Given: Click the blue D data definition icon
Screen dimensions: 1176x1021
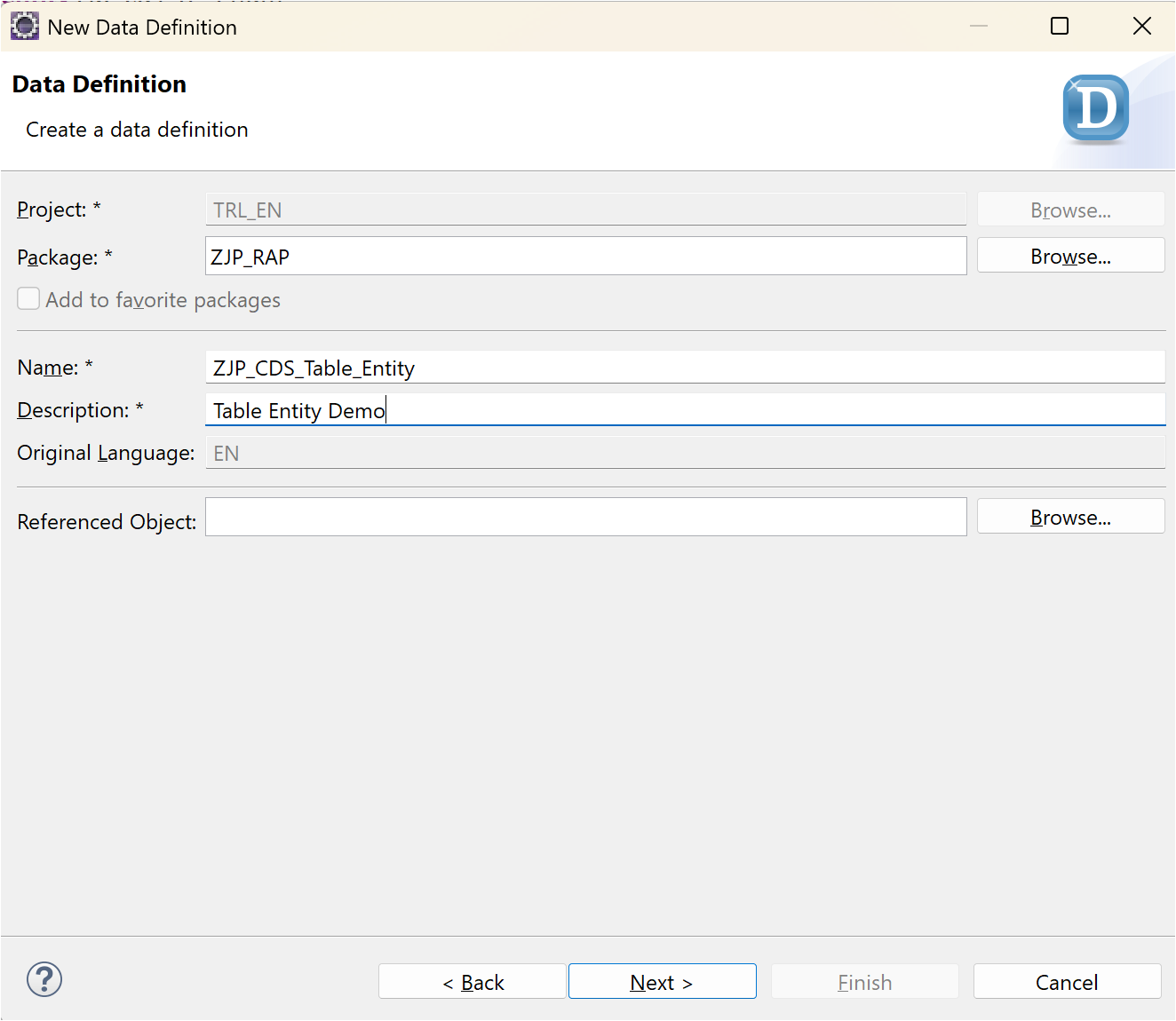Looking at the screenshot, I should pyautogui.click(x=1096, y=109).
